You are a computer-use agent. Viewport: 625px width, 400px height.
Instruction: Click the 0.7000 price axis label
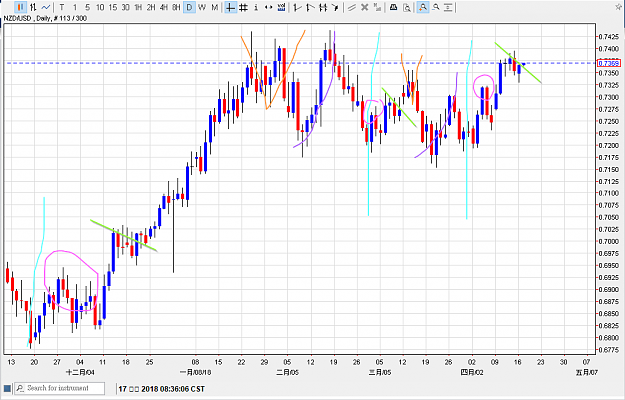[609, 241]
